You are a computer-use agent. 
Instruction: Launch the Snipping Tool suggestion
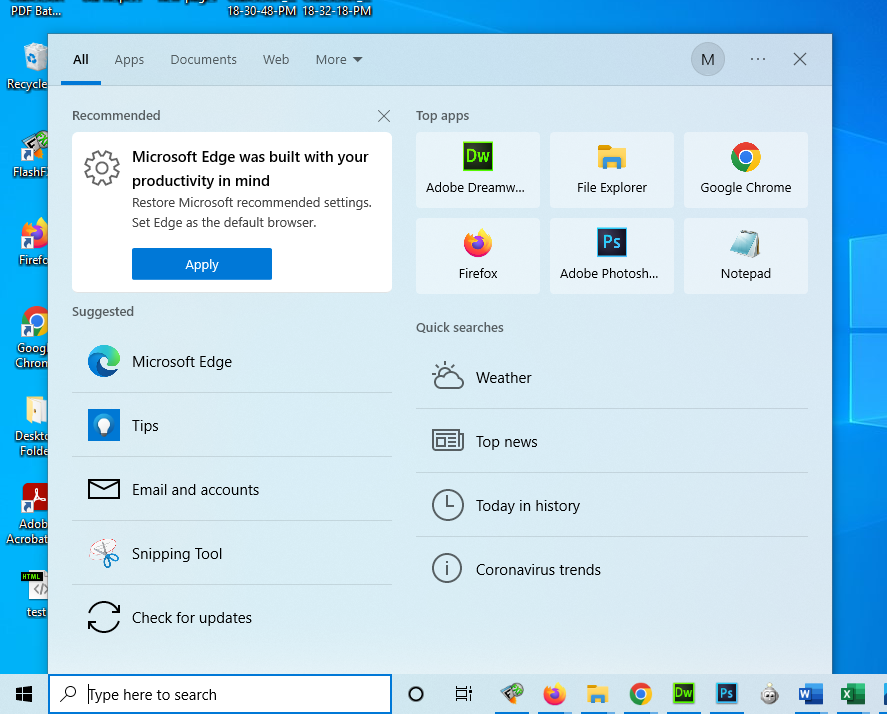[x=232, y=553]
